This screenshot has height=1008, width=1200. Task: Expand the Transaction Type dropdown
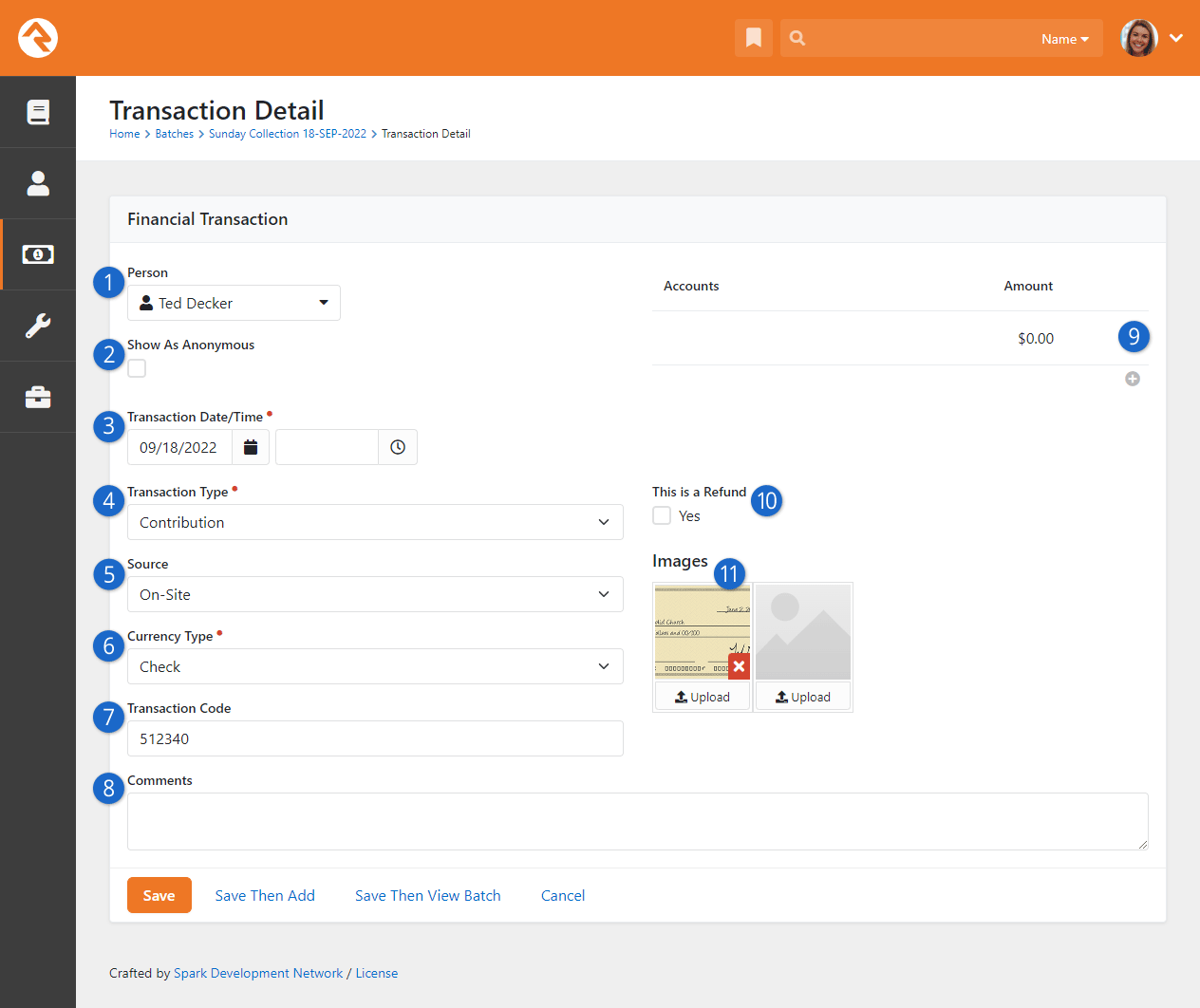375,522
